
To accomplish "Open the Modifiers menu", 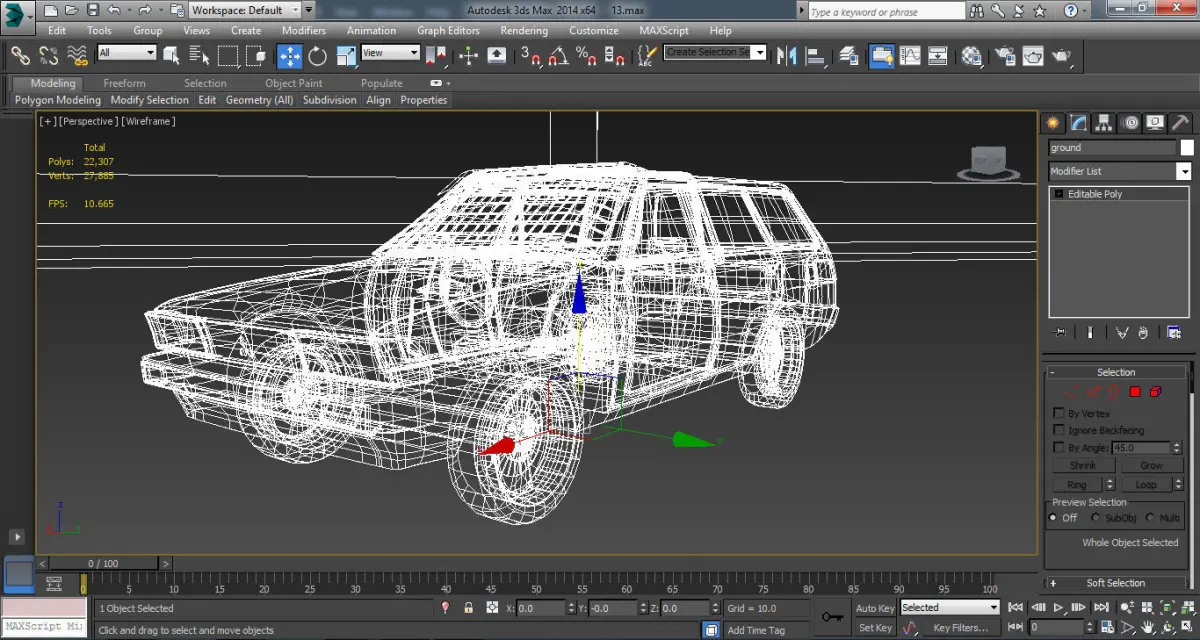I will [304, 31].
